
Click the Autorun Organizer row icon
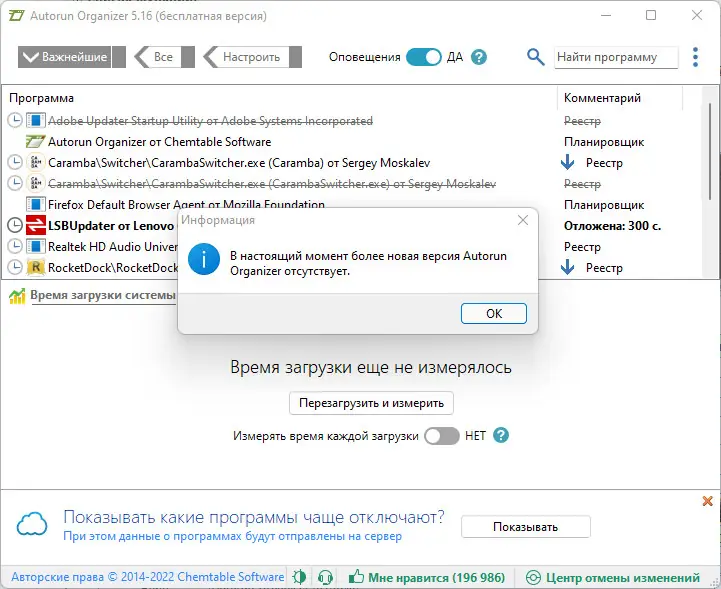click(x=35, y=142)
